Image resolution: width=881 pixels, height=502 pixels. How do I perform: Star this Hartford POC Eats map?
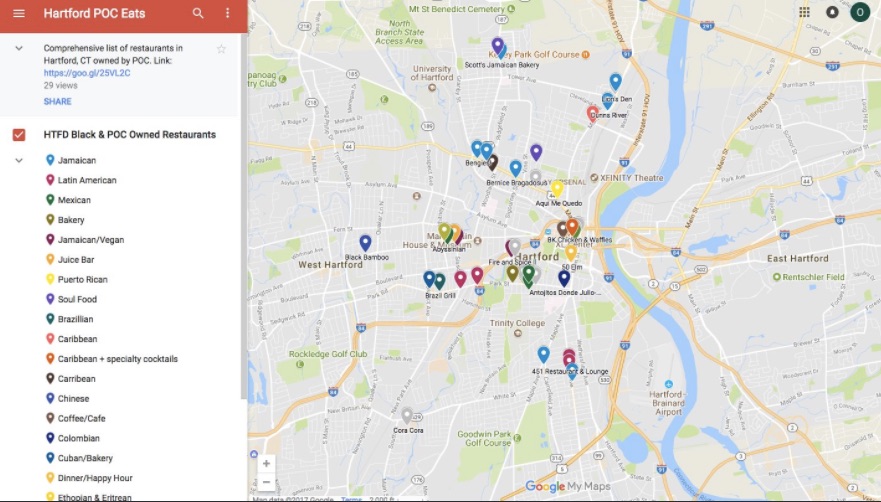pos(221,49)
